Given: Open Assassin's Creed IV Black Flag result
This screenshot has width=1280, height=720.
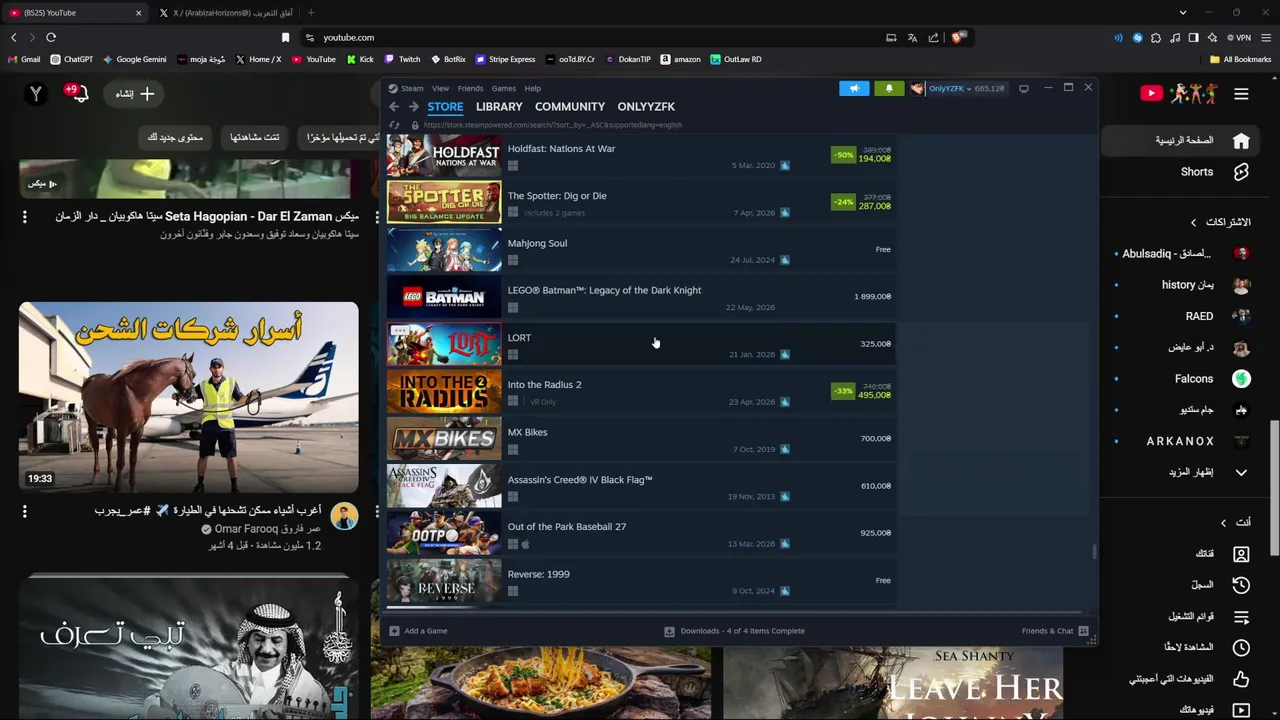Looking at the screenshot, I should 639,486.
